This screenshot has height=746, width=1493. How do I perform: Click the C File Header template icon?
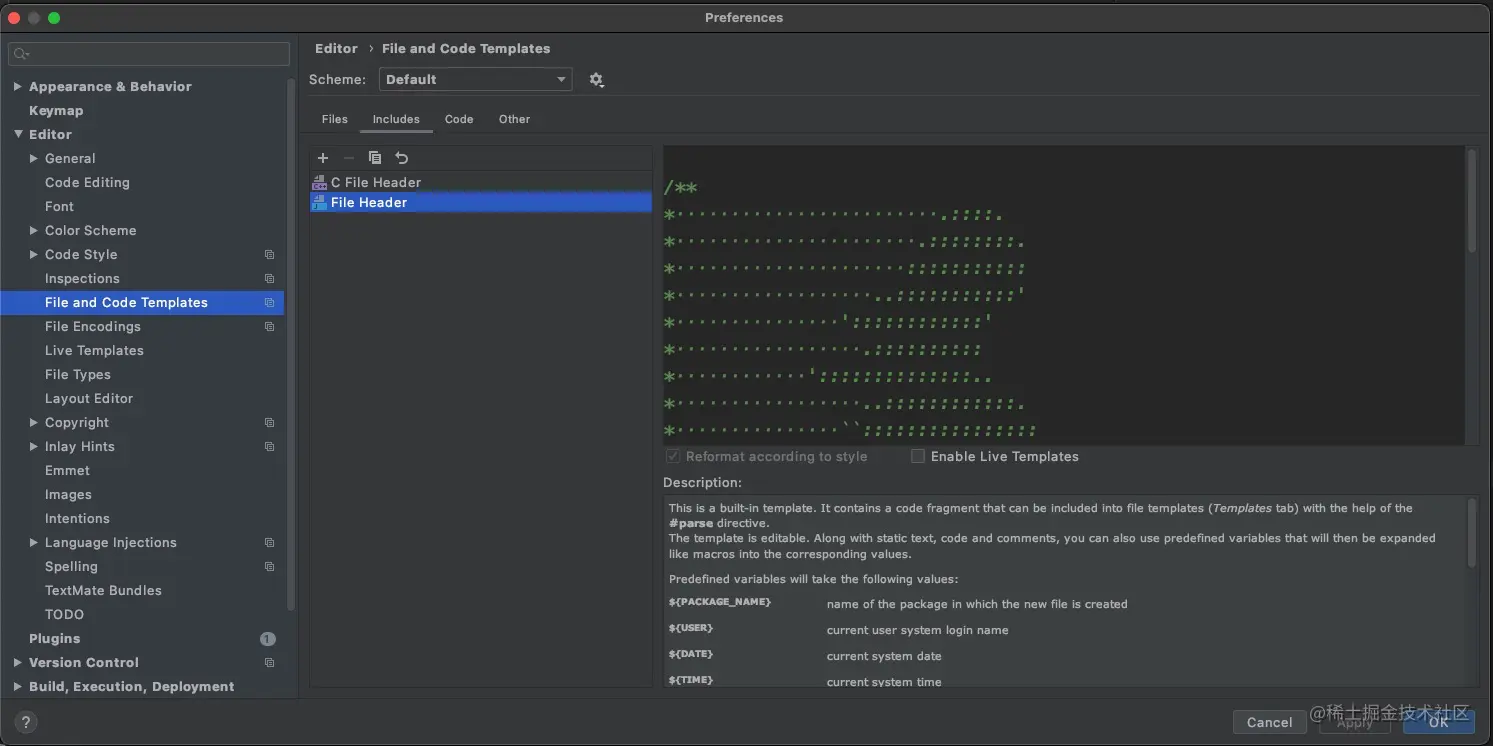coord(320,183)
